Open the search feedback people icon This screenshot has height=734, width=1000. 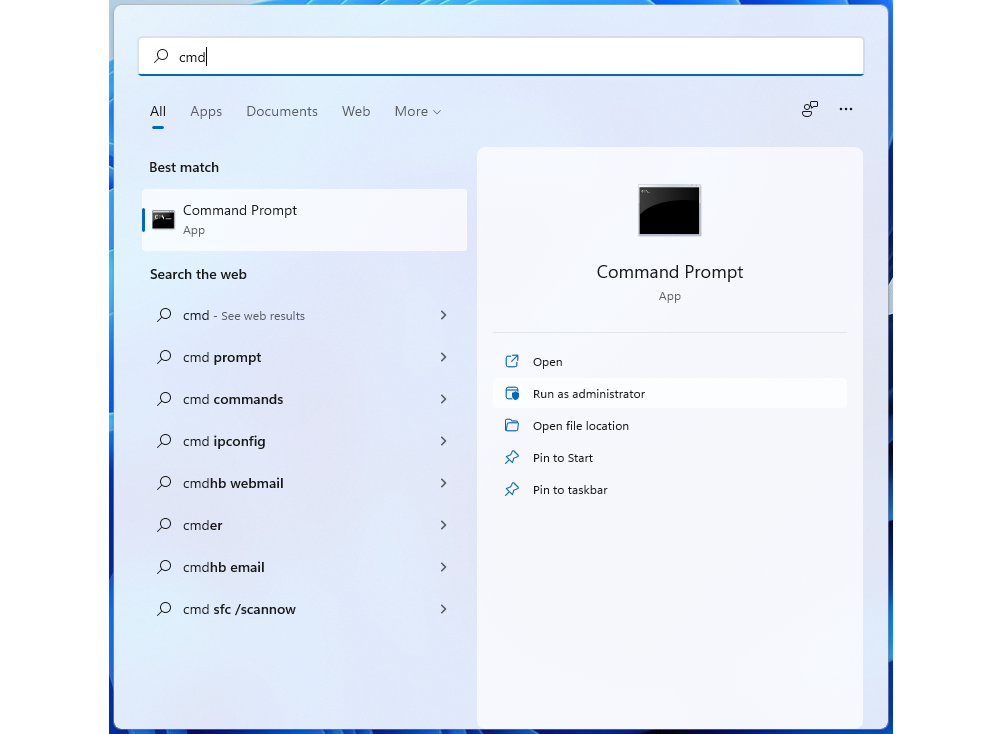[x=809, y=109]
